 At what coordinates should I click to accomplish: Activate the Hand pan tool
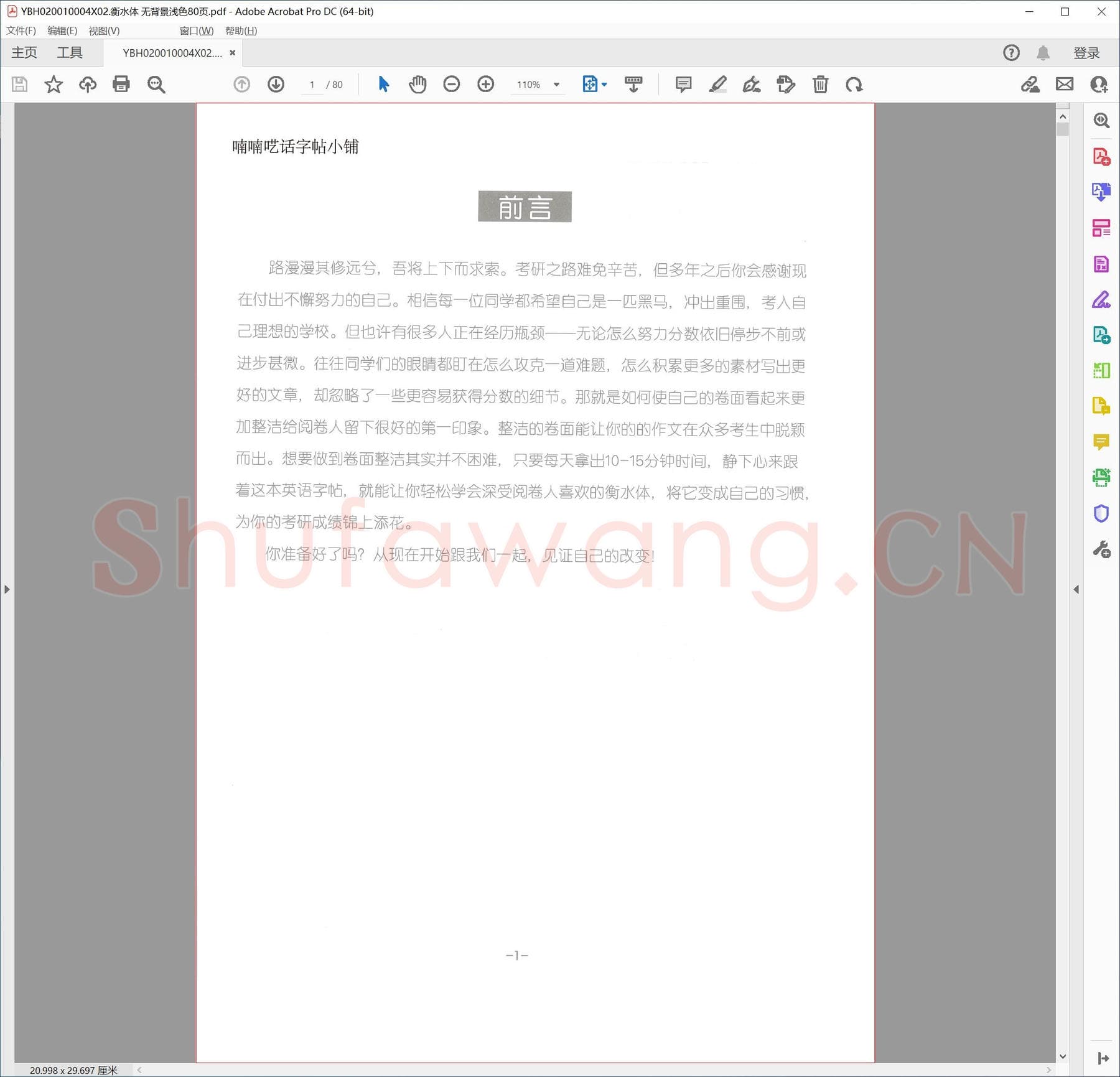point(418,84)
